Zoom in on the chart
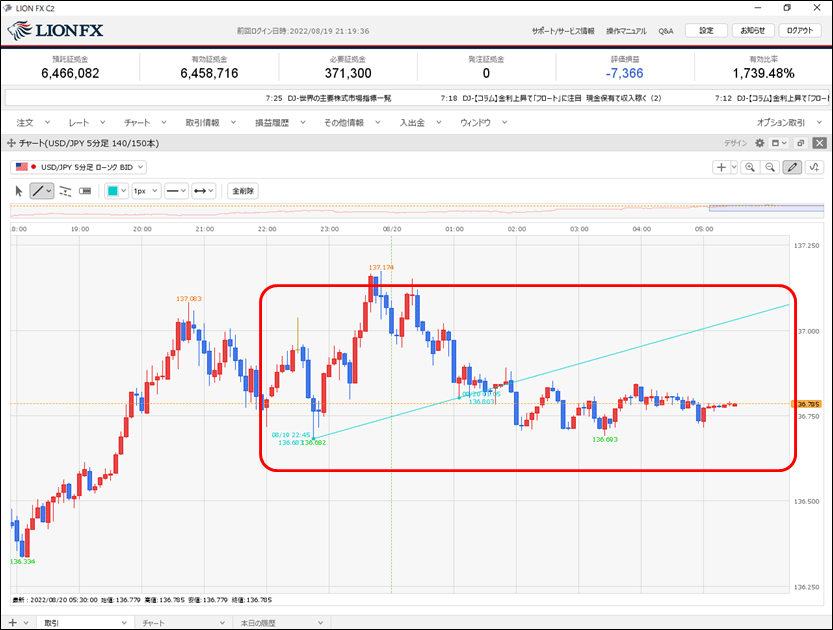The height and width of the screenshot is (630, 833). point(750,167)
